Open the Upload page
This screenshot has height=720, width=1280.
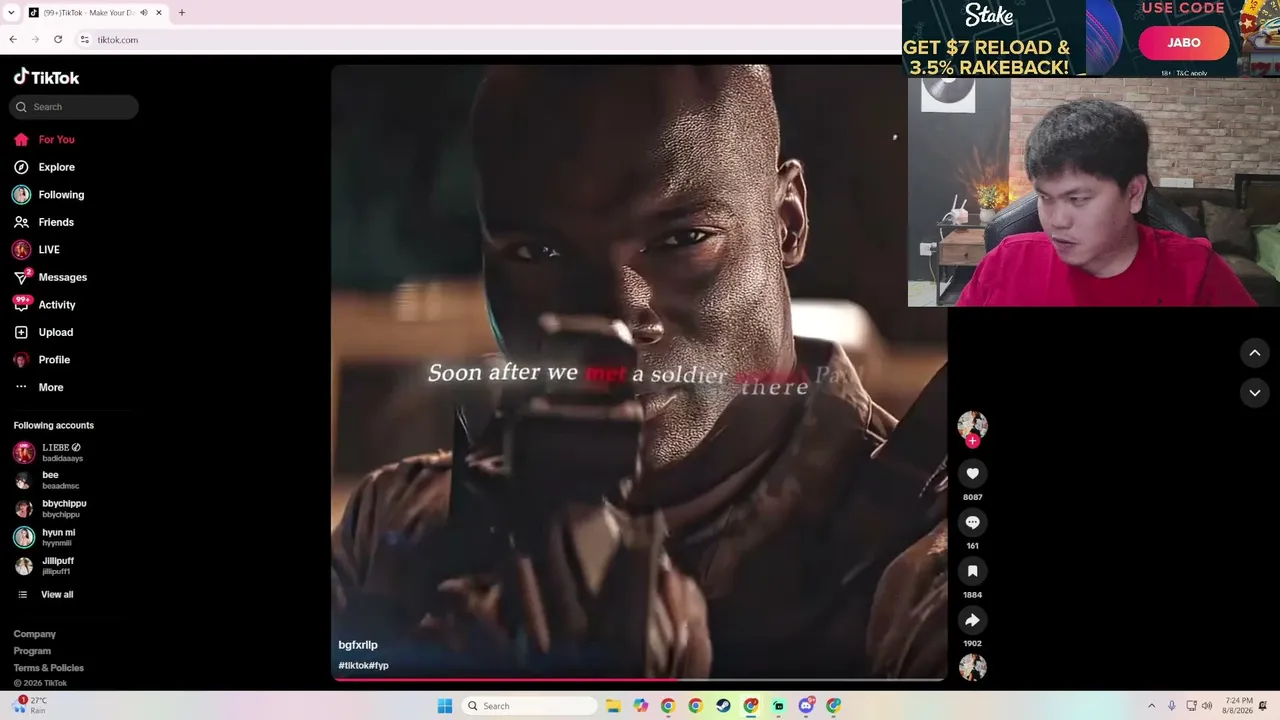click(x=43, y=332)
